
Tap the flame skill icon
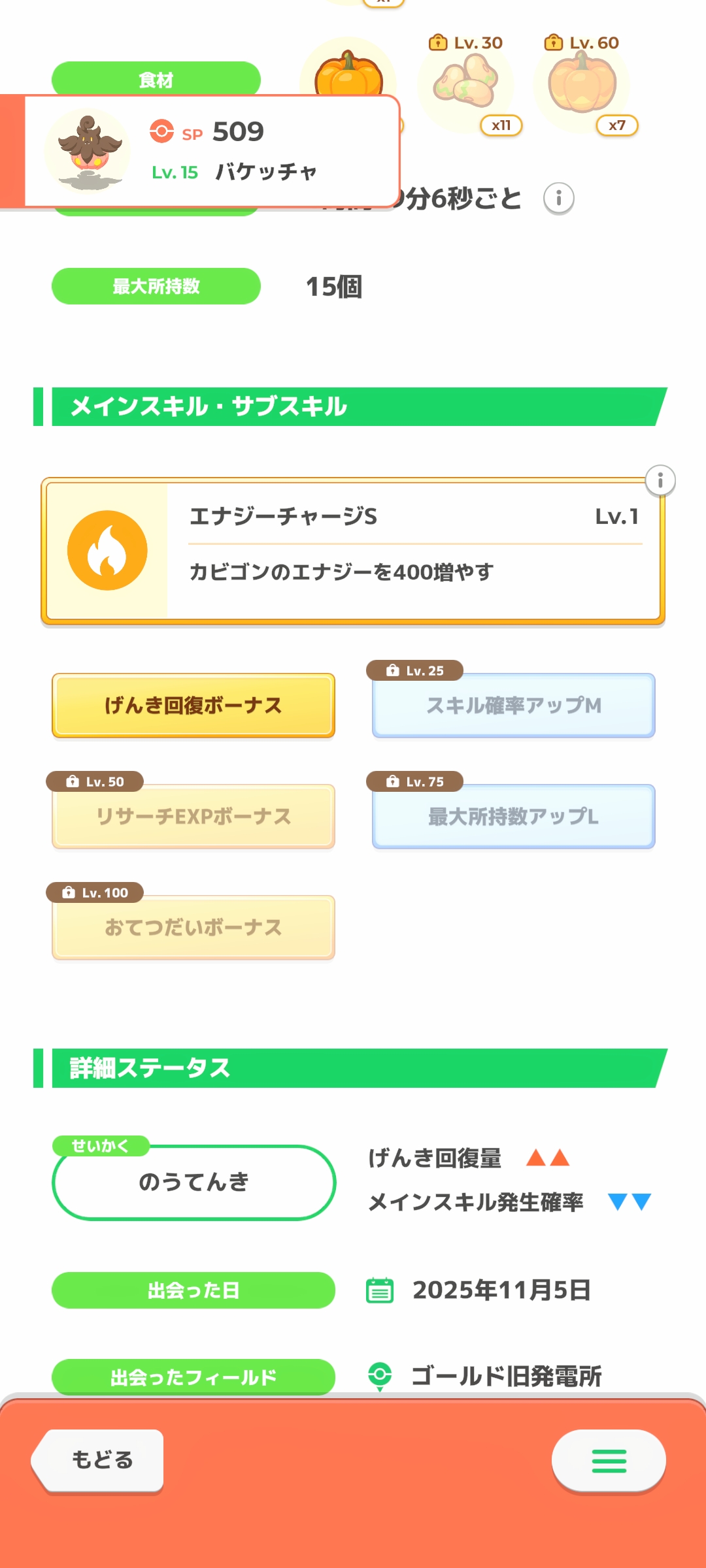(107, 551)
